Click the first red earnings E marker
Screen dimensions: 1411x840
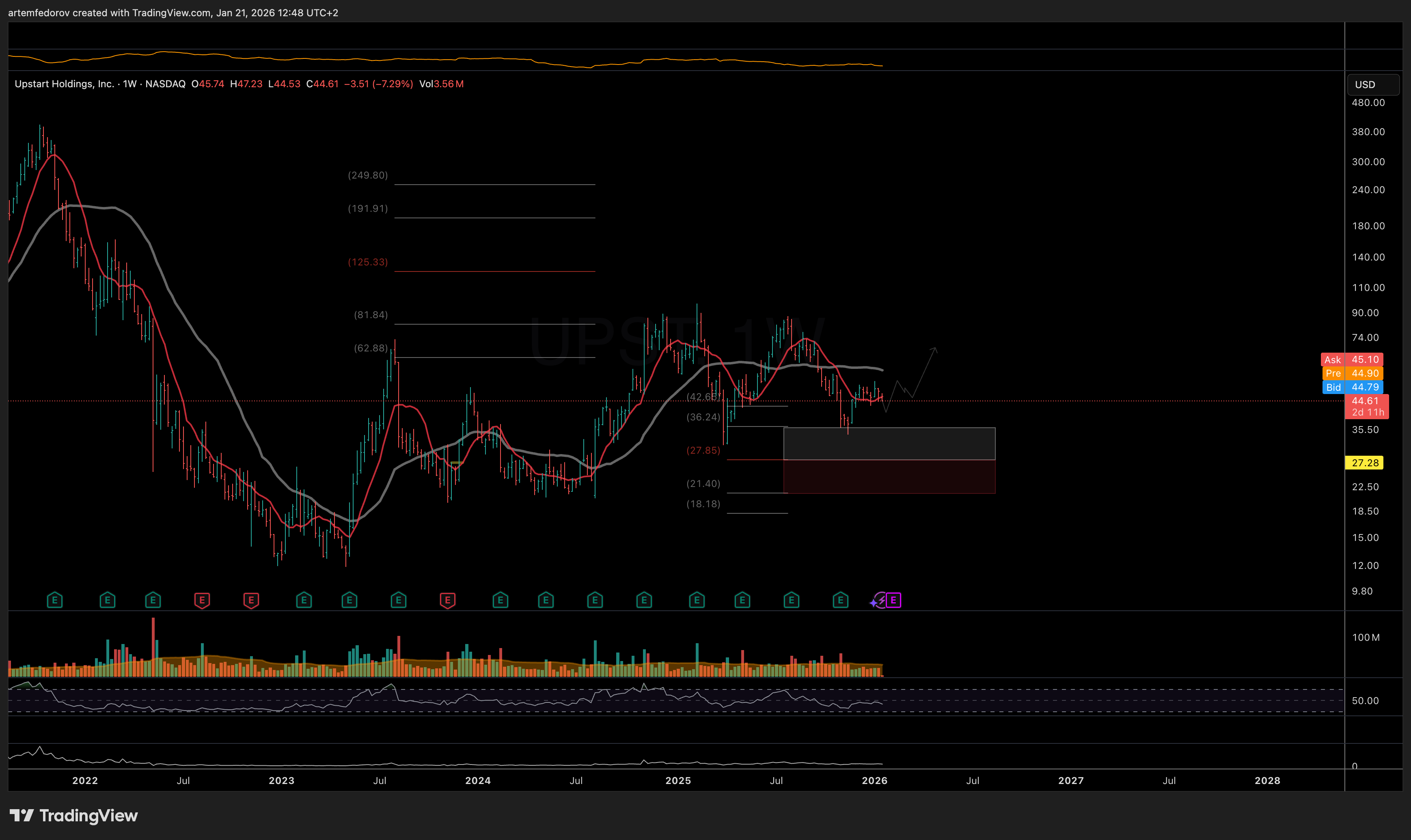coord(202,600)
